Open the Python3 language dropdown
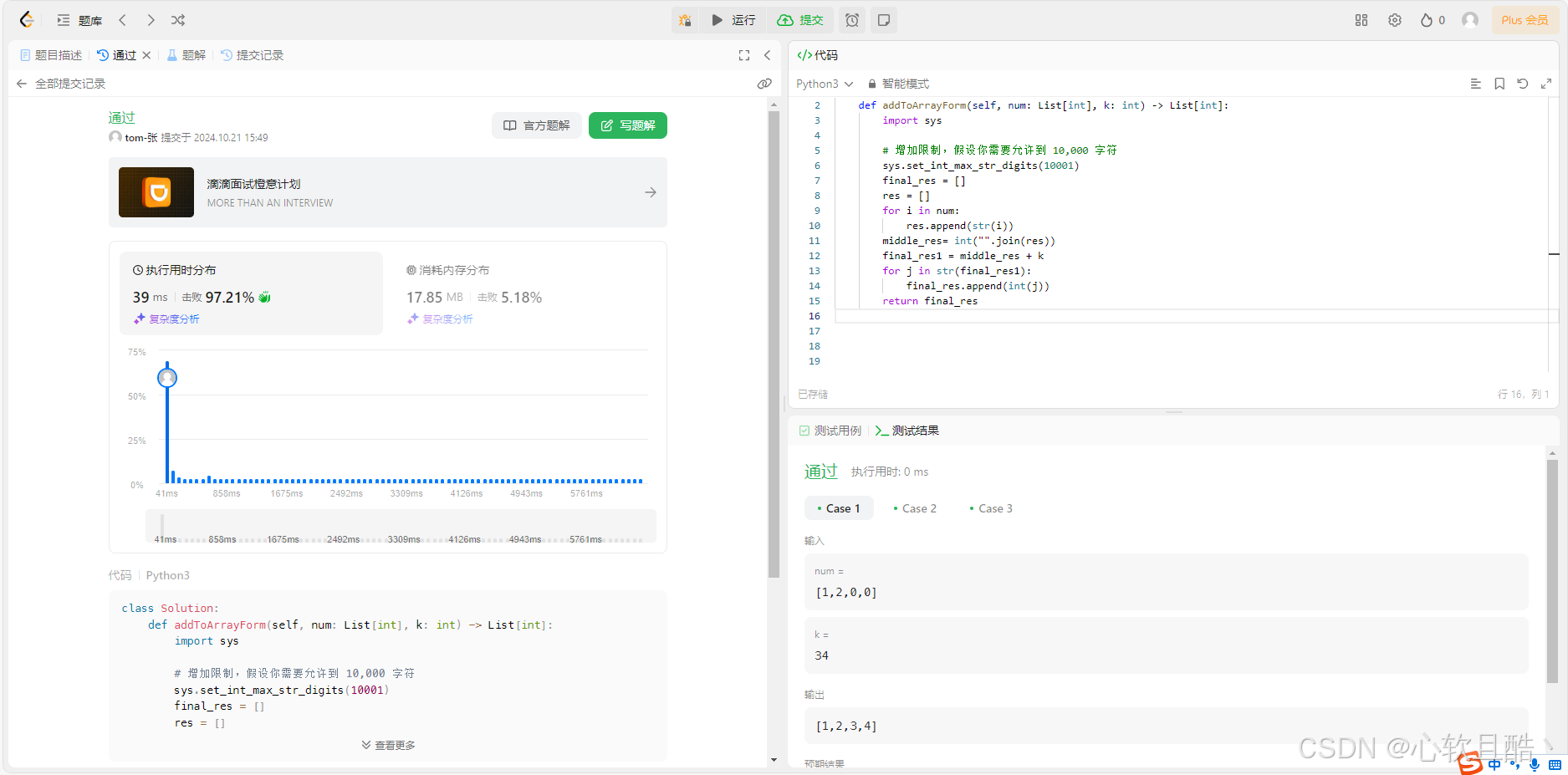The image size is (1568, 775). coord(824,84)
